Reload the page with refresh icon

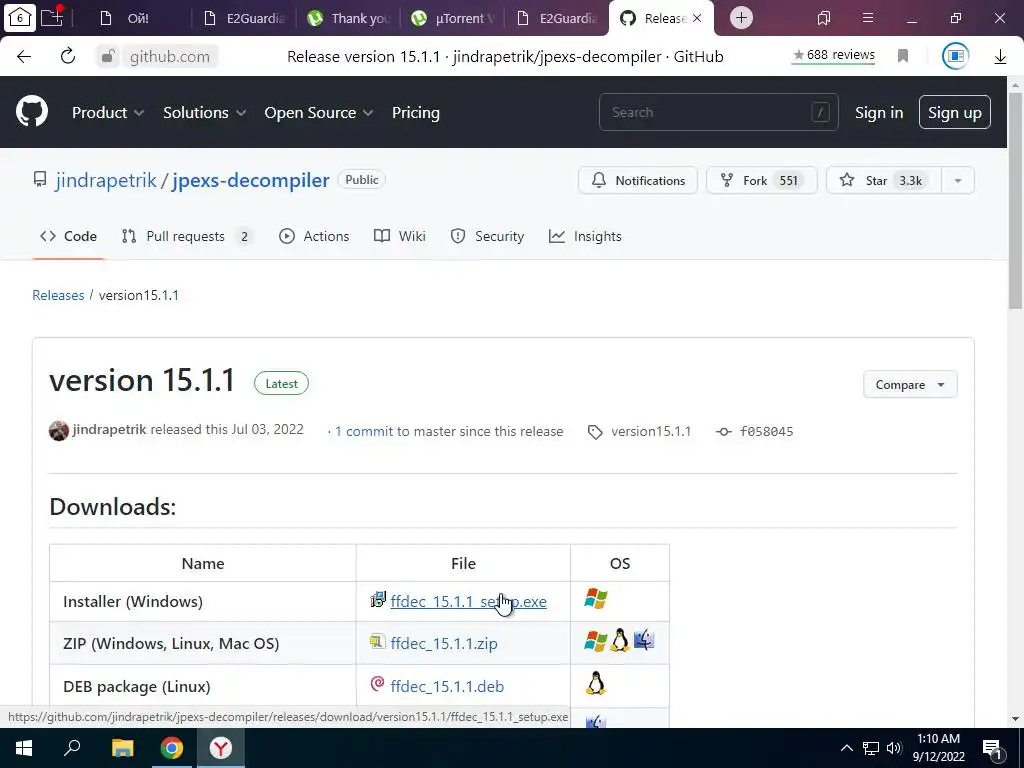click(x=68, y=57)
